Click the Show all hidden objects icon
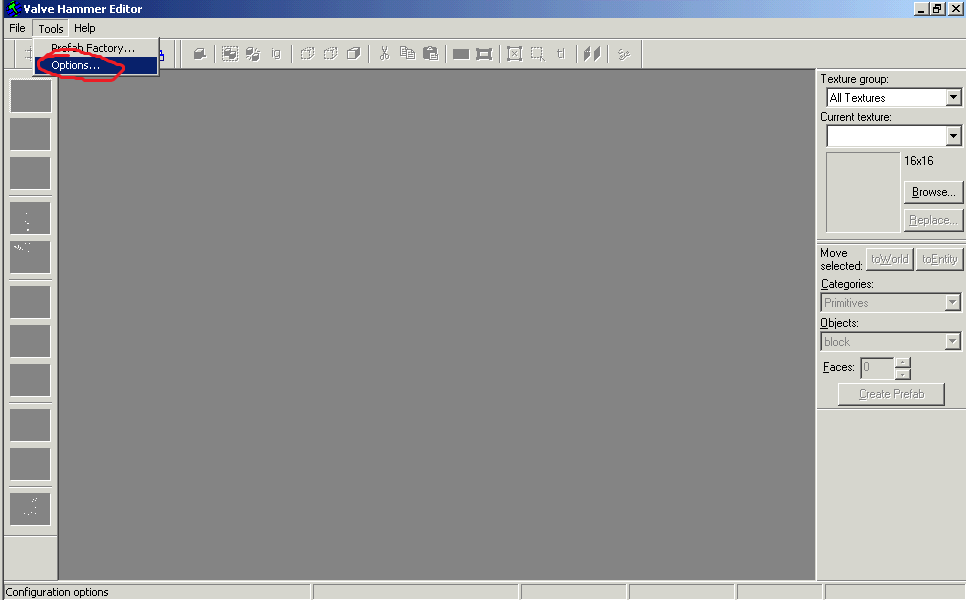The height and width of the screenshot is (600, 966). (x=354, y=54)
